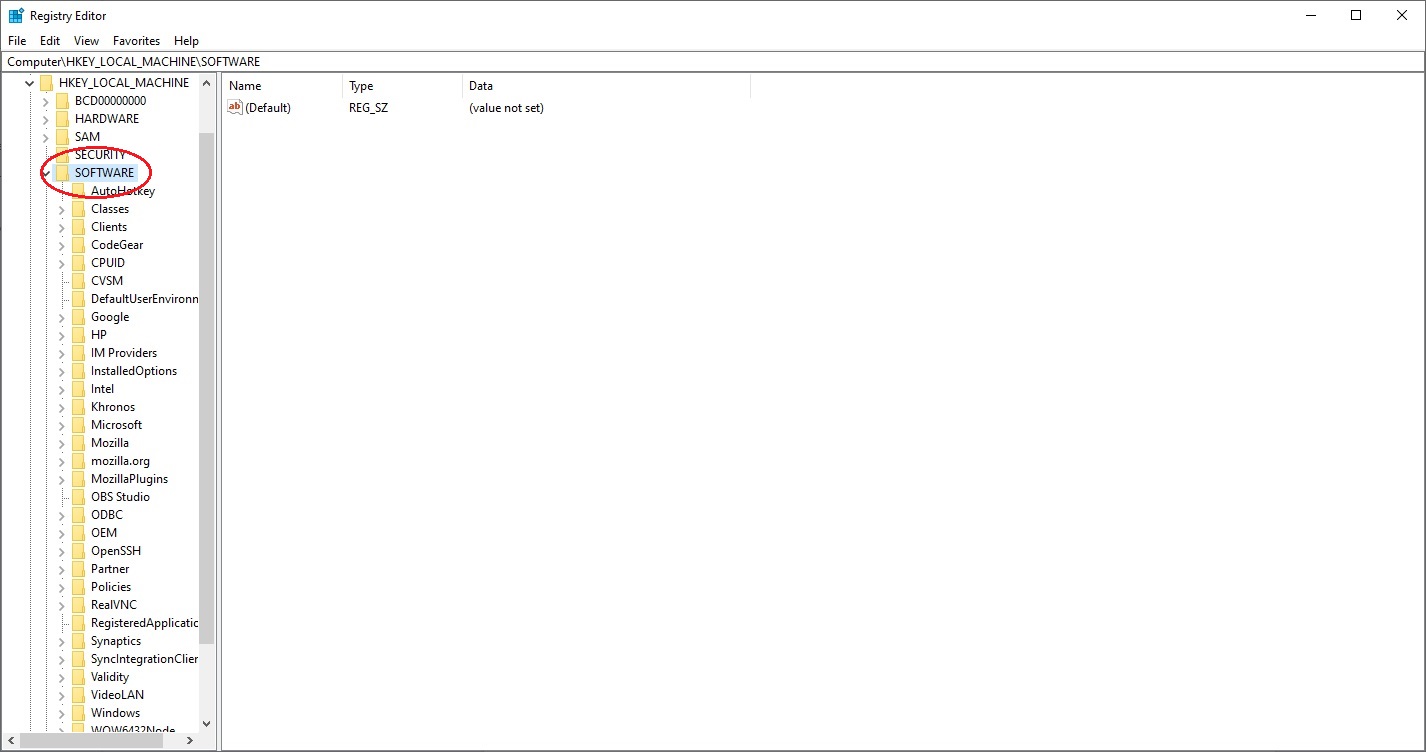Expand the Policies key
This screenshot has width=1426, height=752.
(x=61, y=587)
